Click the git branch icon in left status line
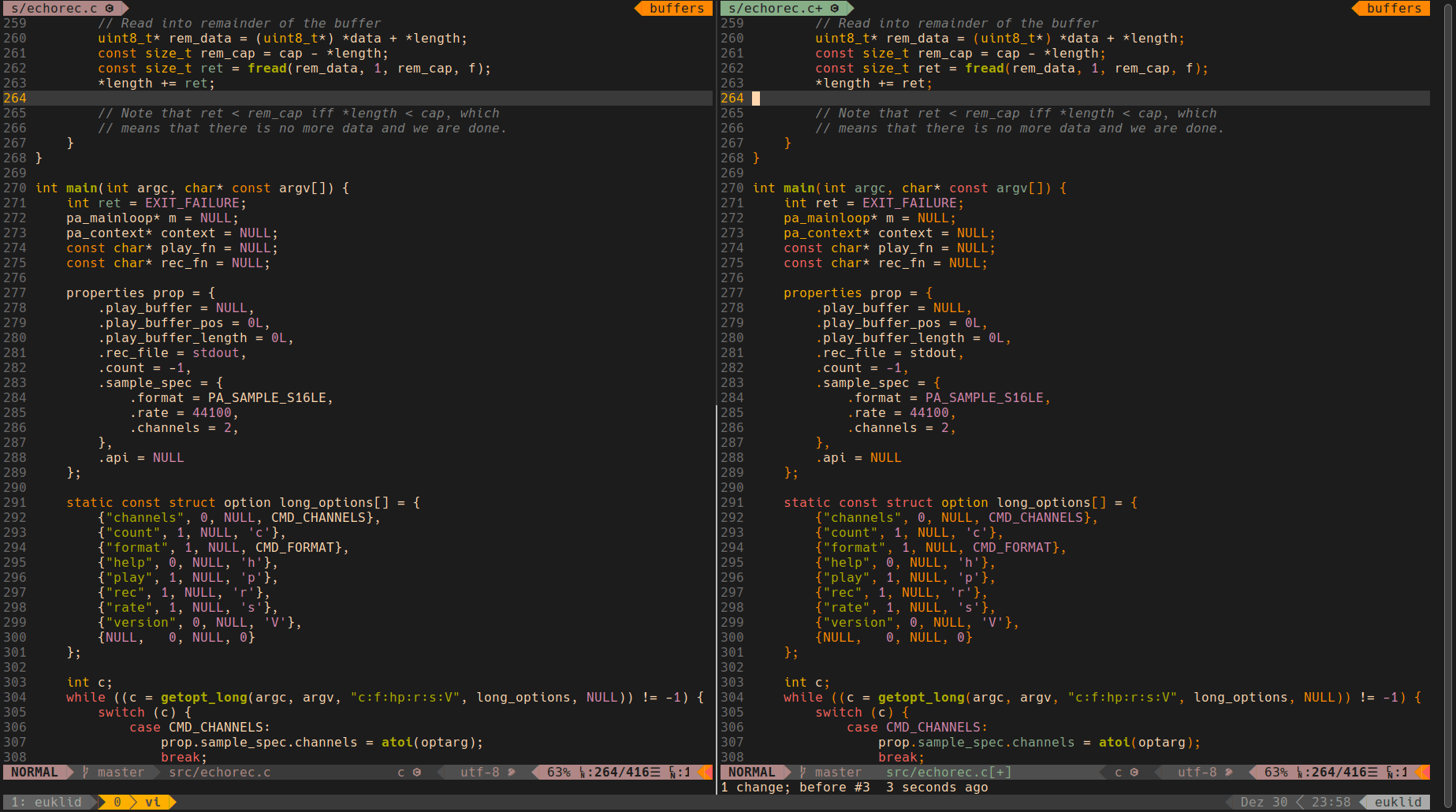 coord(86,773)
